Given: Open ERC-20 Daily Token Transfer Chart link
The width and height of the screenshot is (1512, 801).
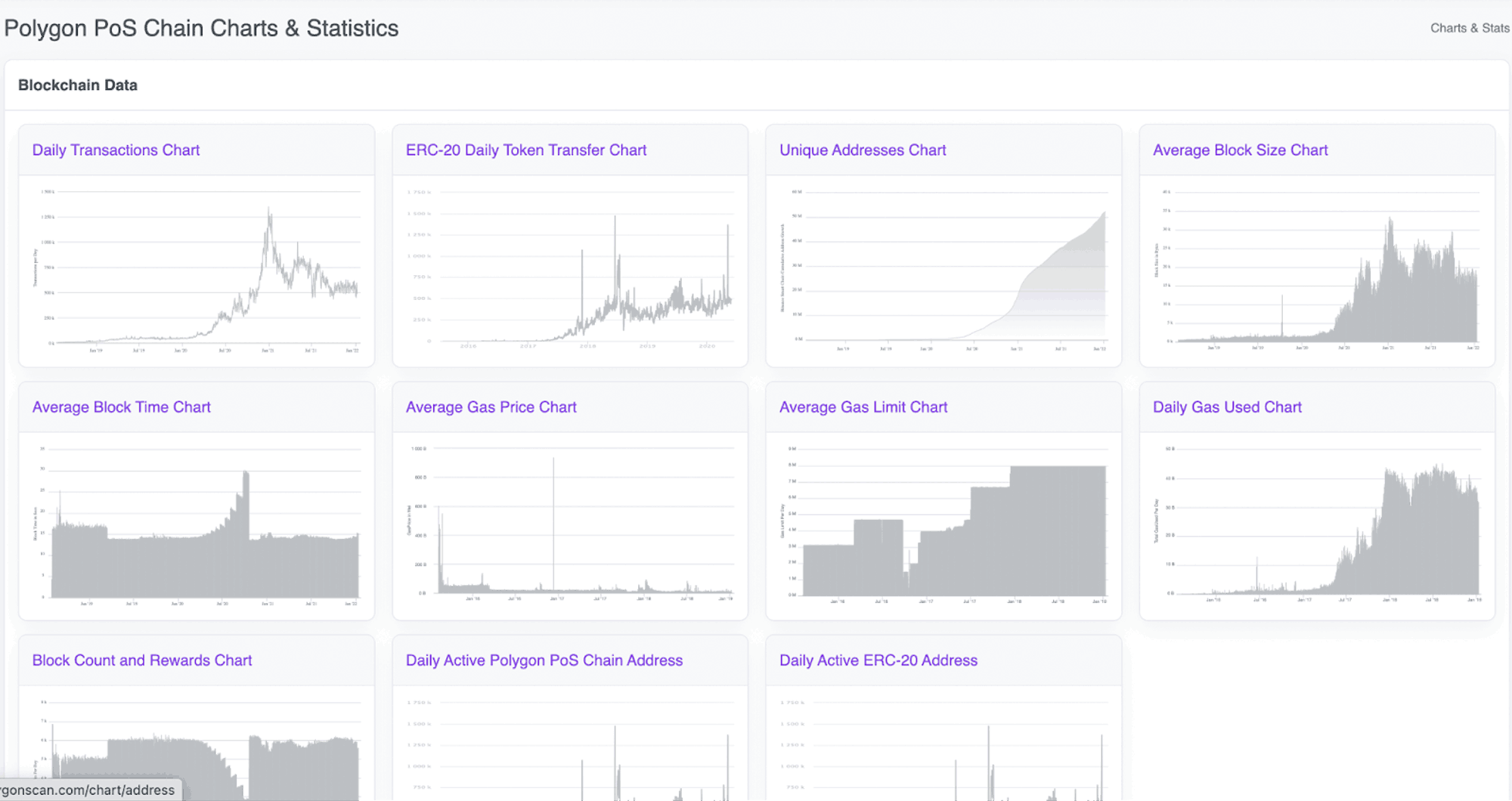Looking at the screenshot, I should [x=525, y=150].
